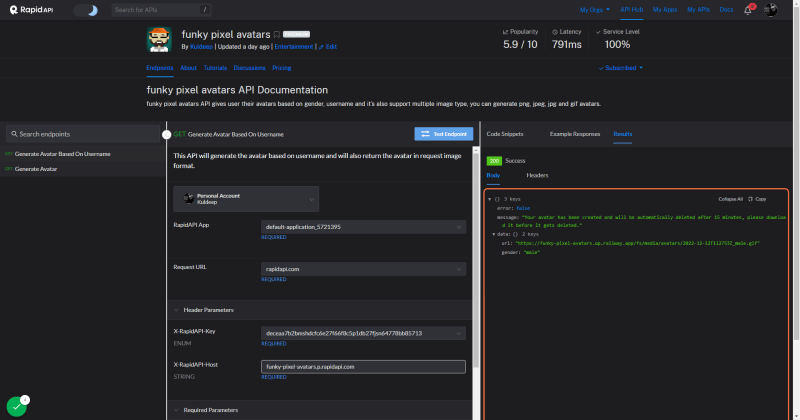Image resolution: width=800 pixels, height=420 pixels.
Task: Open Docs link
Action: click(726, 10)
